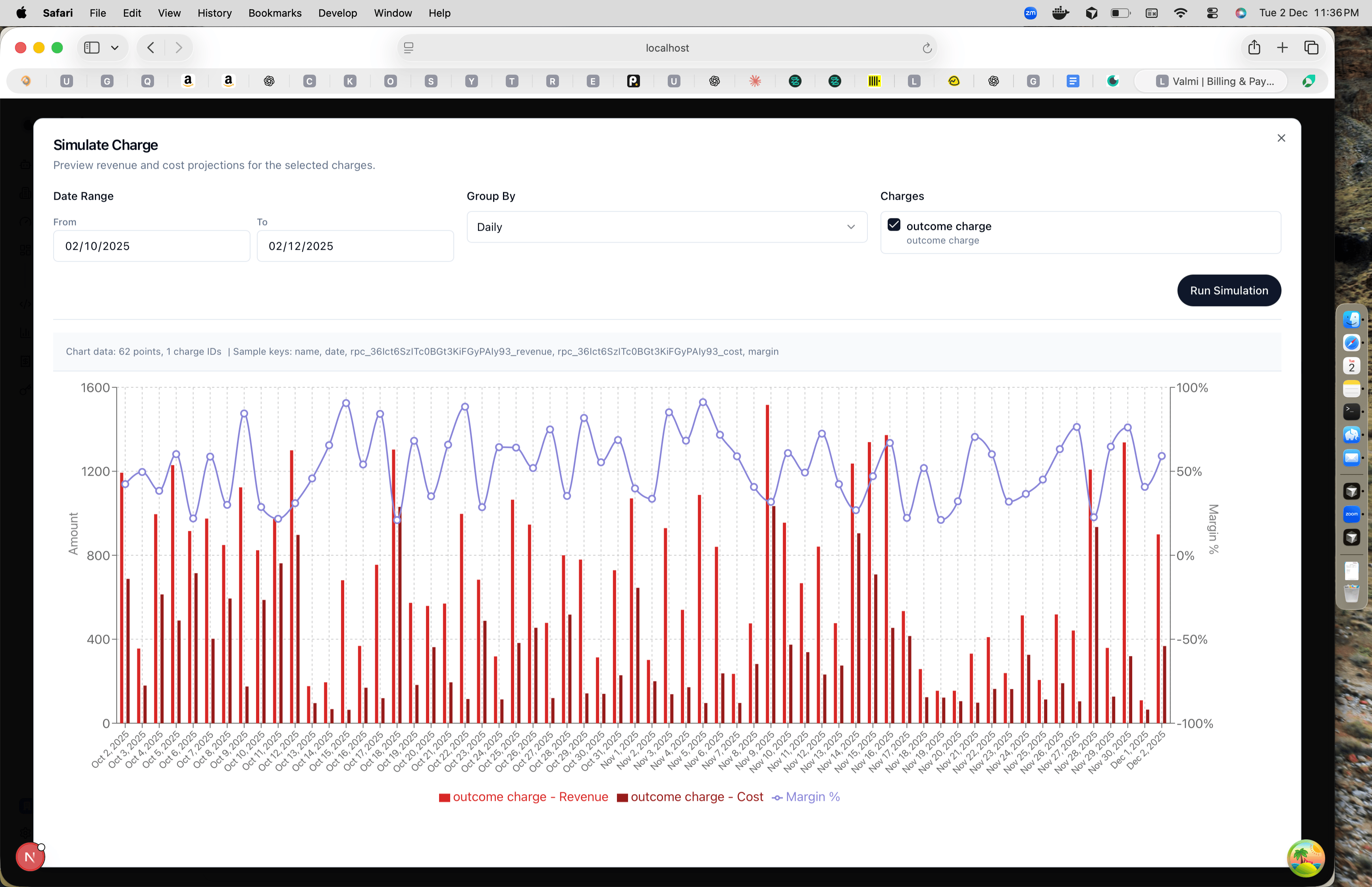This screenshot has width=1372, height=887.
Task: Open Siri from menu bar
Action: point(1241,13)
